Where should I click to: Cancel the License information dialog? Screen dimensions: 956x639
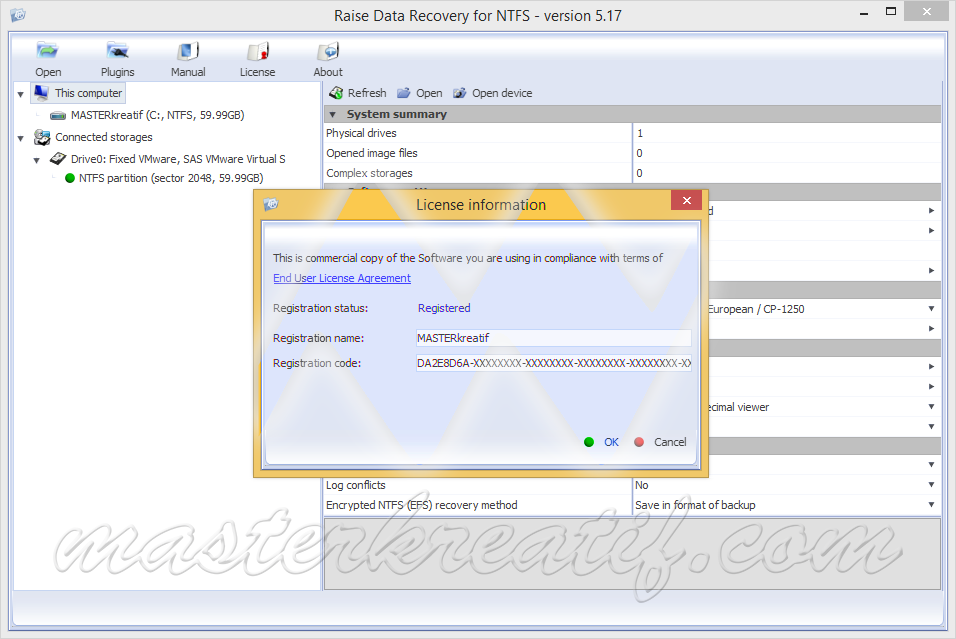coord(670,442)
